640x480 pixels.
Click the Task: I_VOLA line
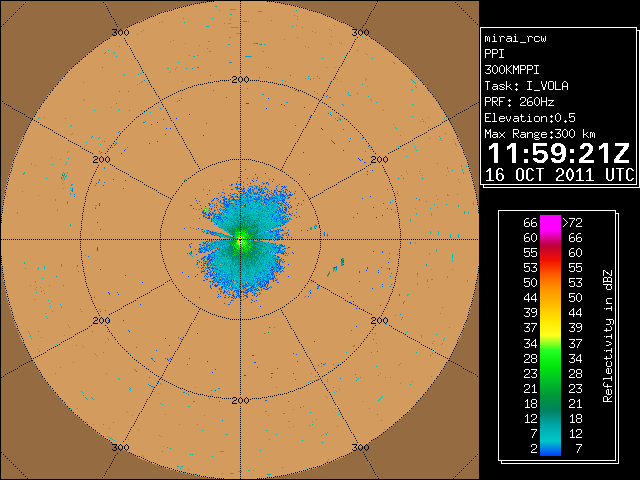(527, 86)
